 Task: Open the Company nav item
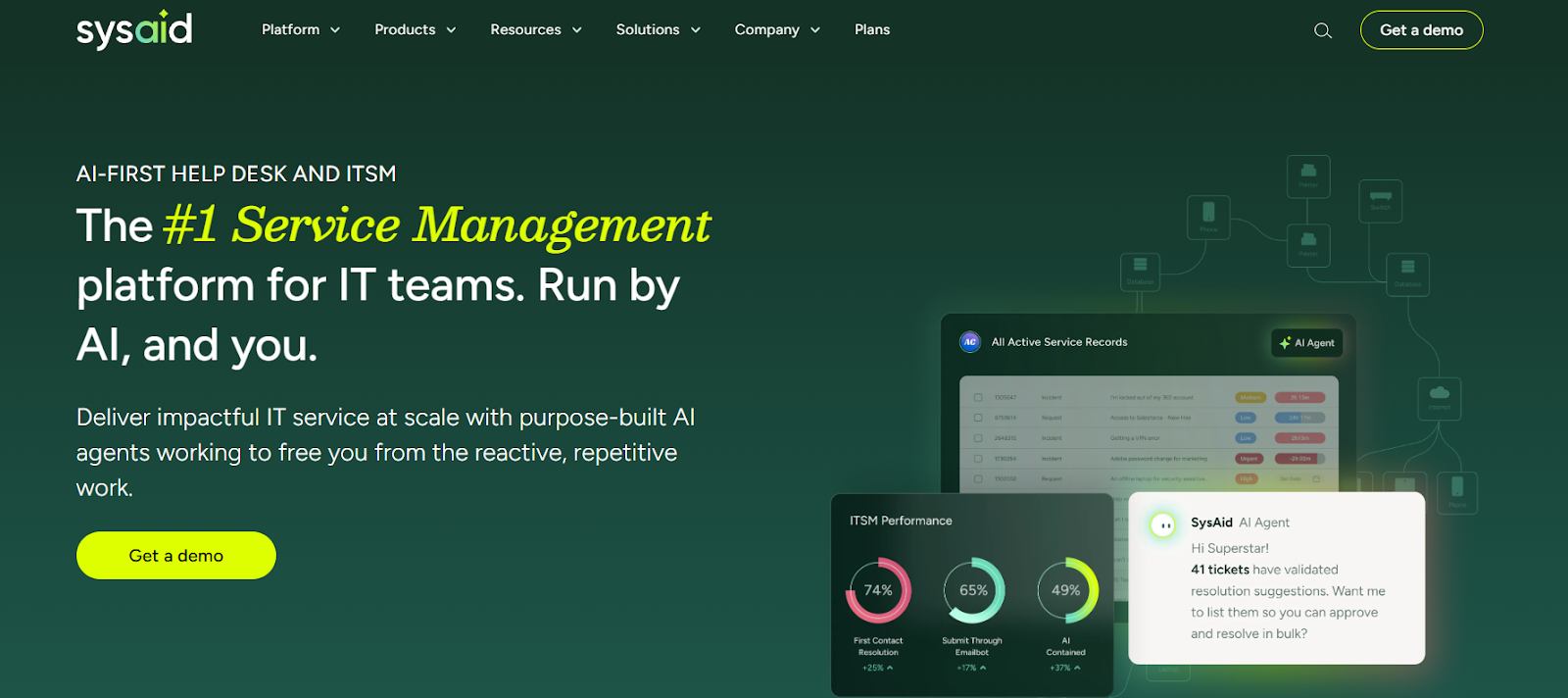(767, 29)
